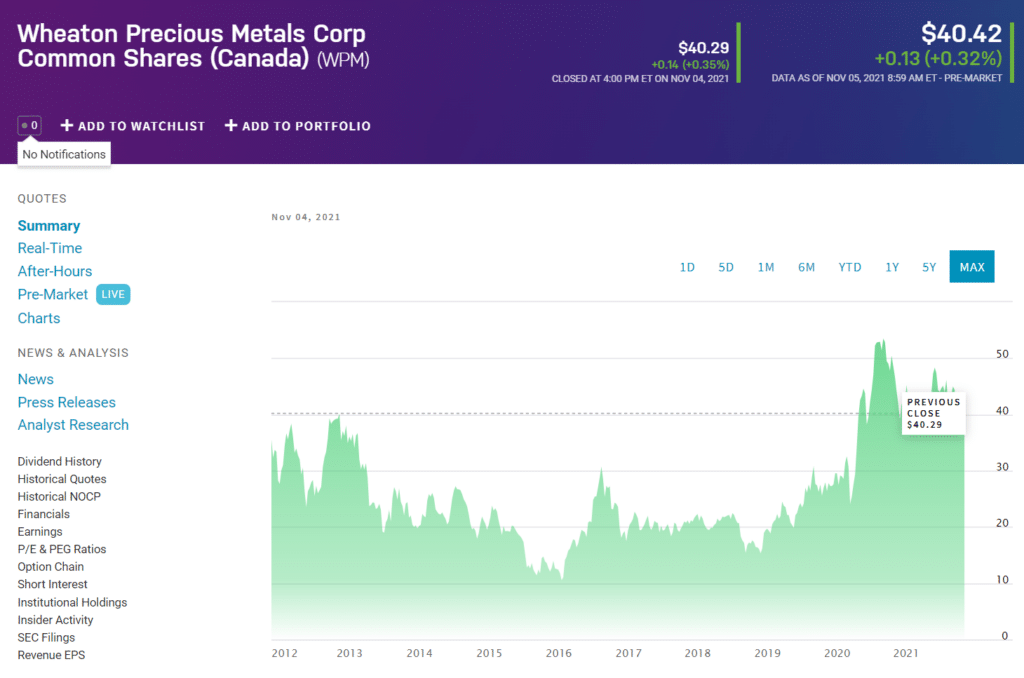Click the $40.42 pre-market price

pos(961,33)
